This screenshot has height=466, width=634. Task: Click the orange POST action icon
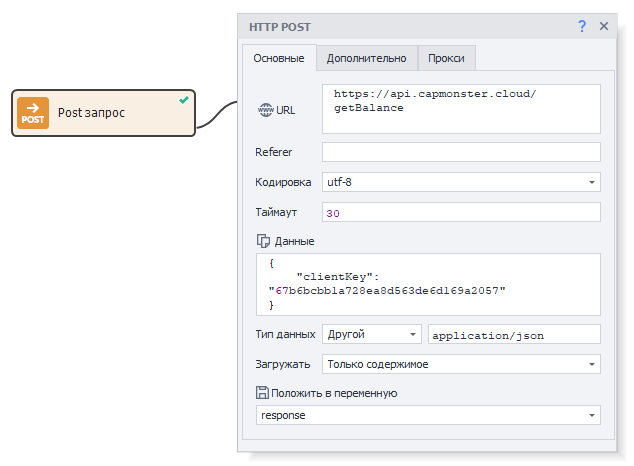[x=33, y=113]
